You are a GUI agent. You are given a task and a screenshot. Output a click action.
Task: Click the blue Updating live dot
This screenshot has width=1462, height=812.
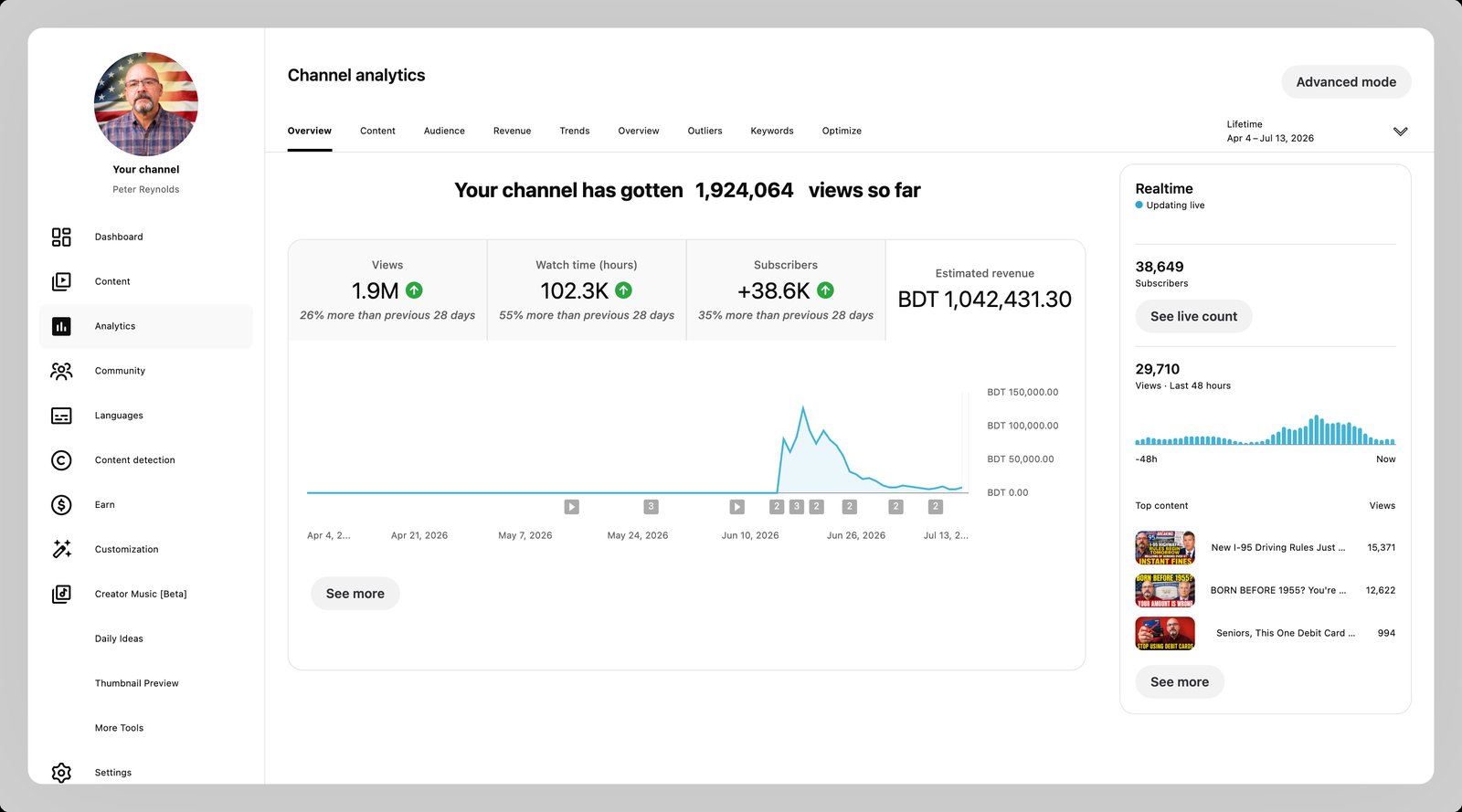[1139, 206]
